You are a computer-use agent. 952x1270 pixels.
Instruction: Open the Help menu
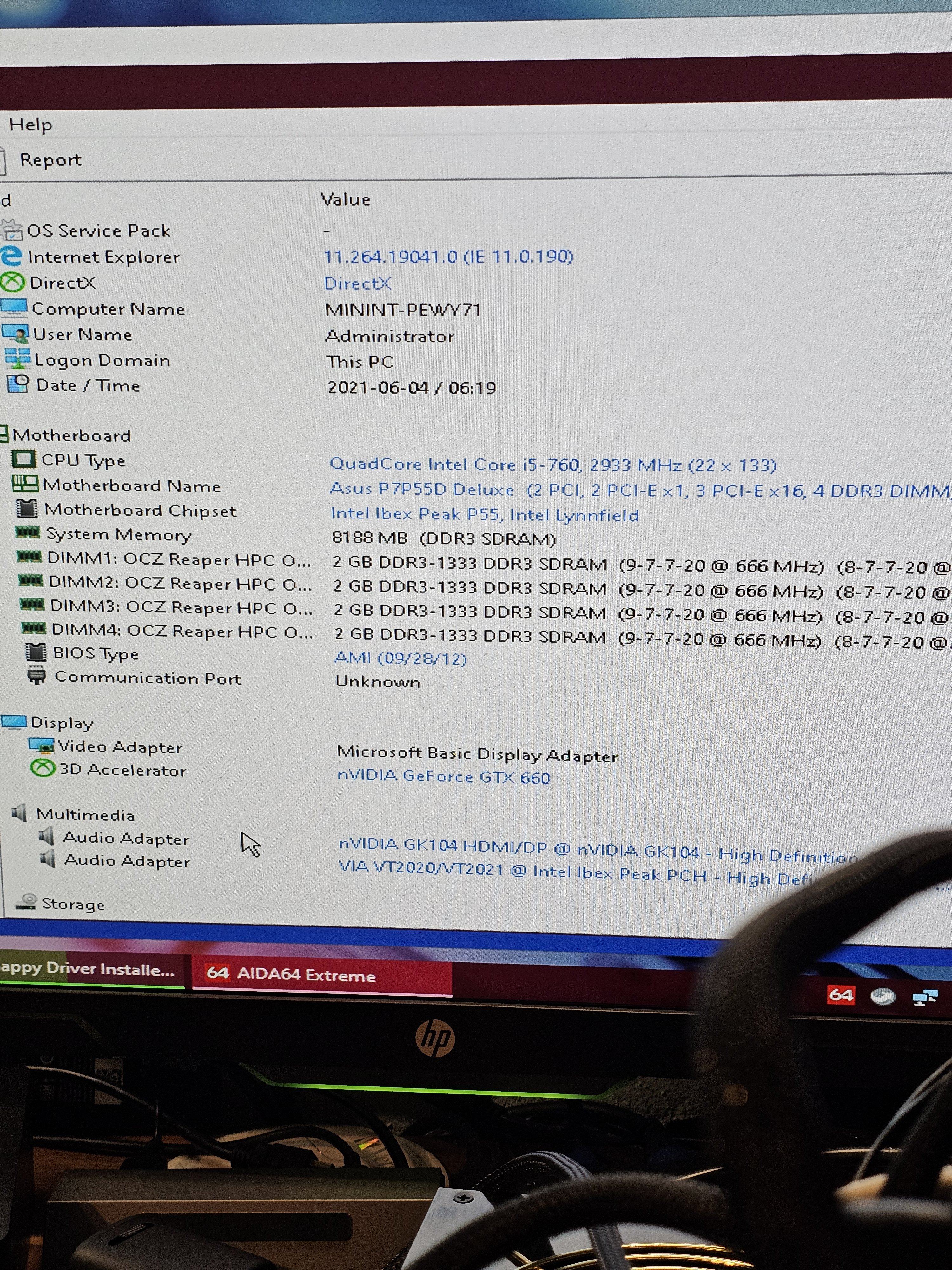coord(30,124)
